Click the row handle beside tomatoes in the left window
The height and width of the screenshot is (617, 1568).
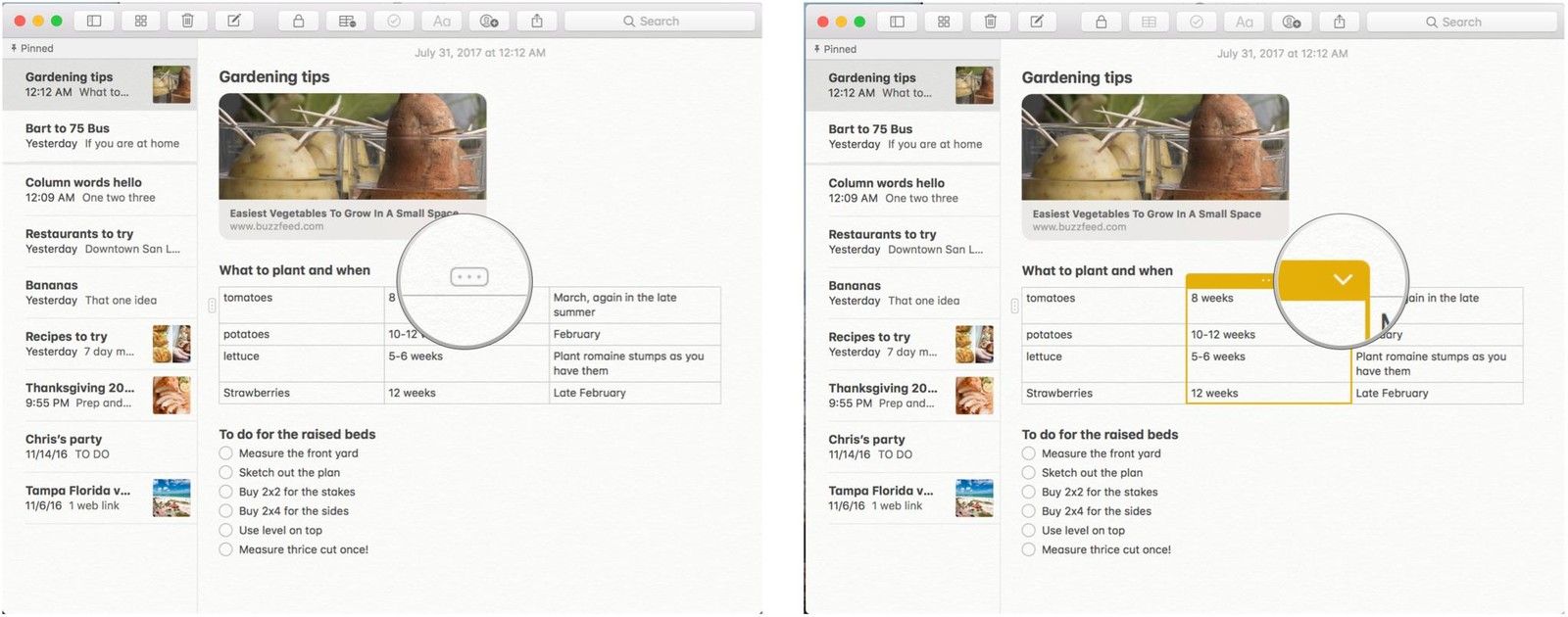[x=212, y=306]
